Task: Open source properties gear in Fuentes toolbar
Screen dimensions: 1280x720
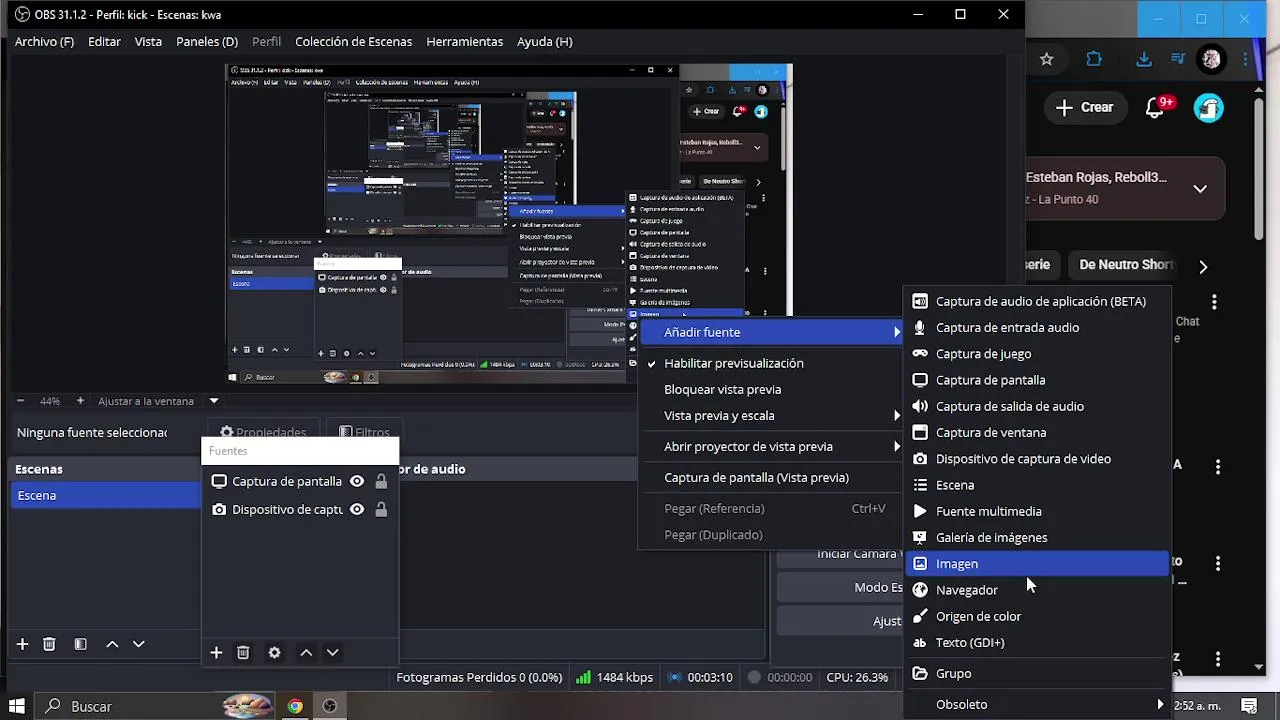Action: (x=275, y=652)
